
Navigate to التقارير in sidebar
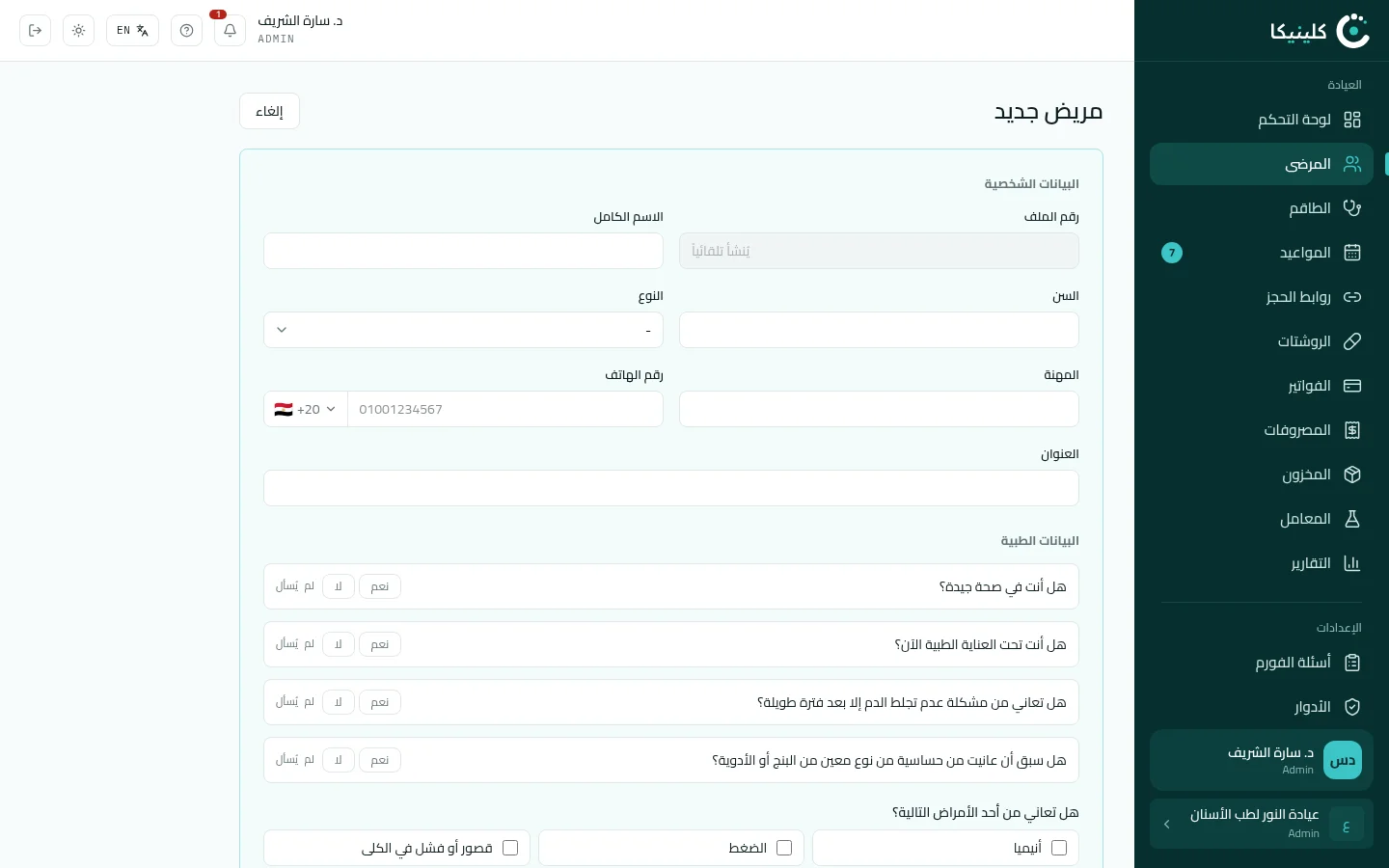tap(1262, 563)
